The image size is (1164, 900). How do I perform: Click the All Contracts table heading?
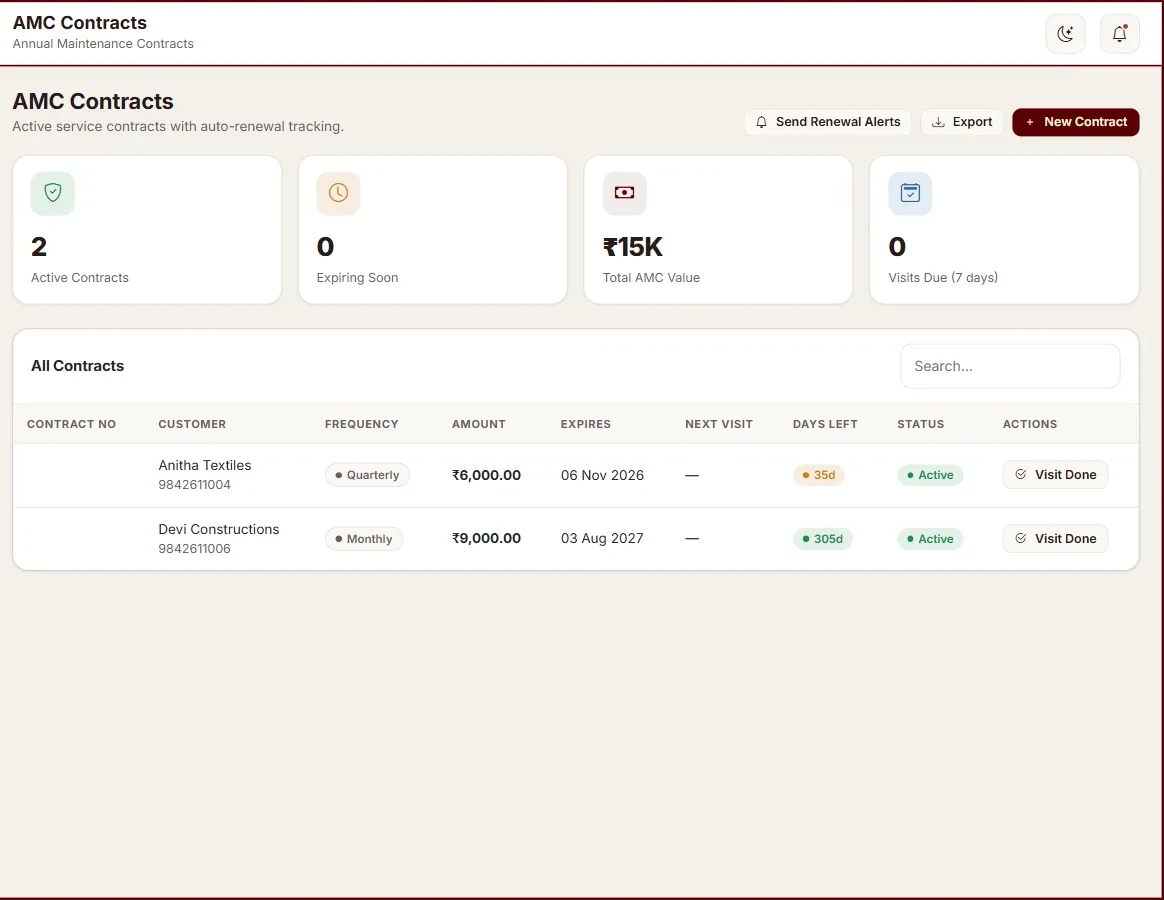coord(77,366)
